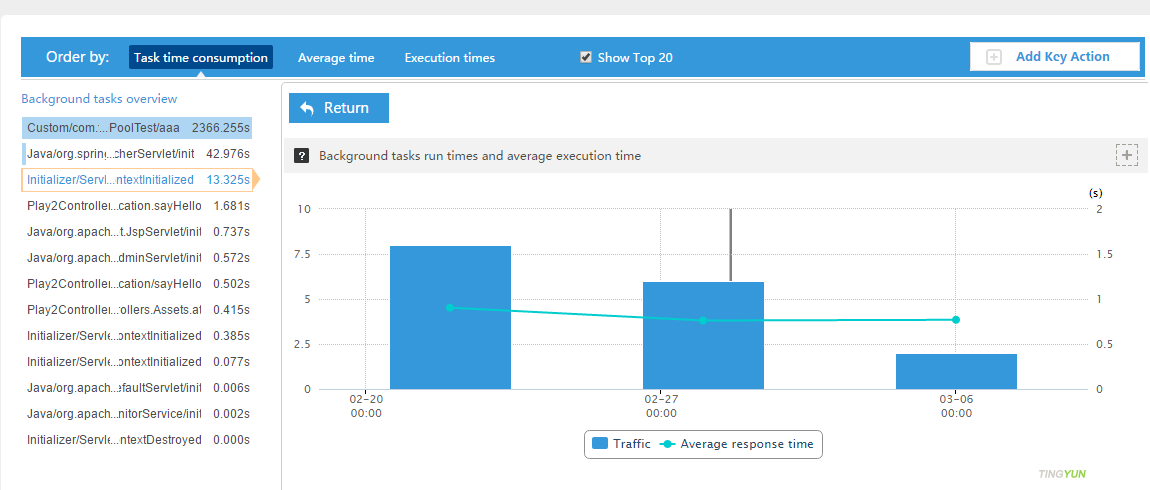Click the 03-06 average response time point
Screen dimensions: 1150x490
click(x=956, y=320)
